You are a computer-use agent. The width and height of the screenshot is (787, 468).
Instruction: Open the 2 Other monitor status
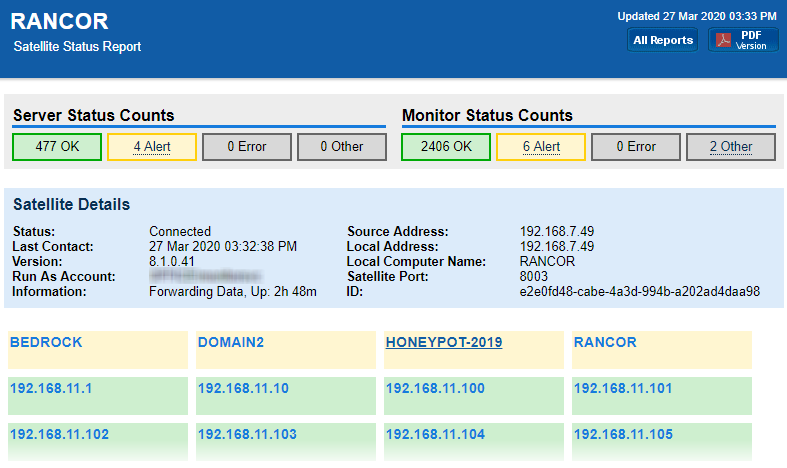(x=730, y=147)
